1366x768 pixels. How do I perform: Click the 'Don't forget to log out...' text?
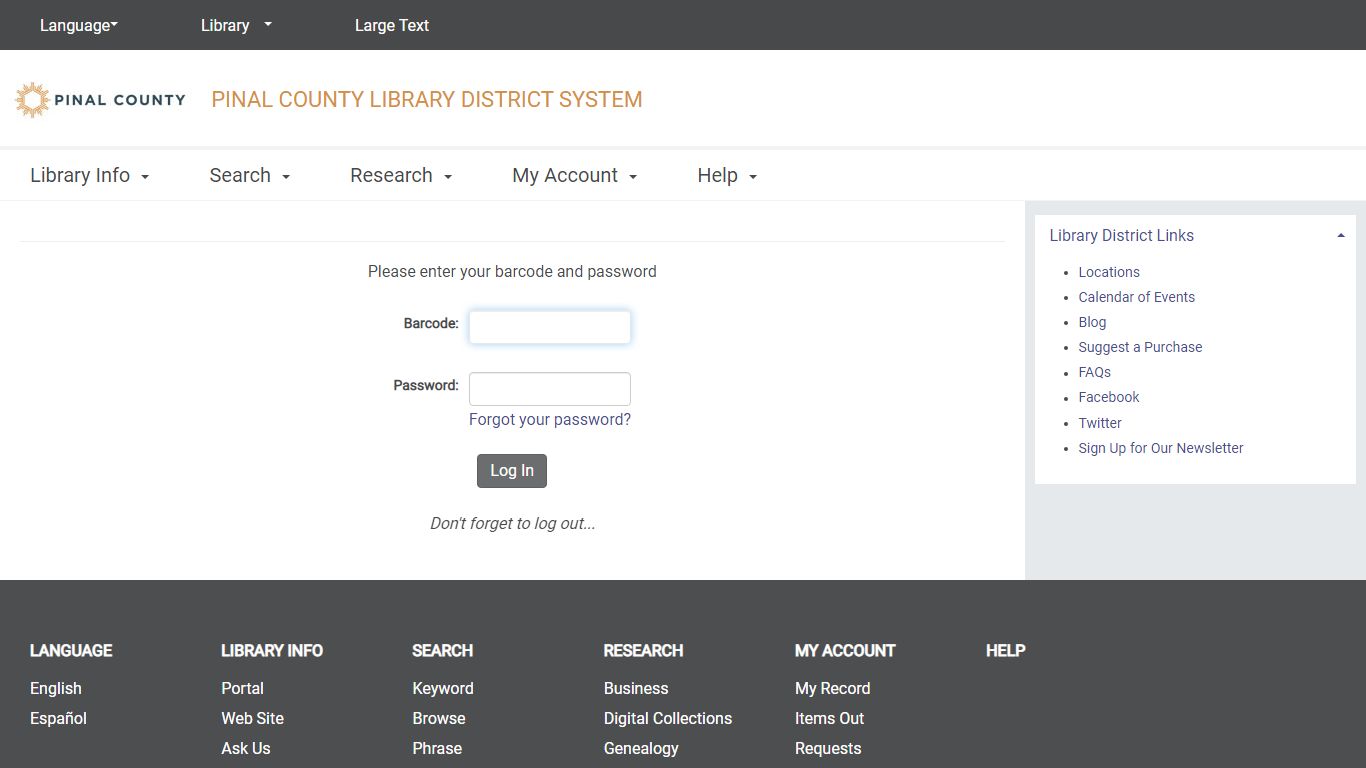click(513, 524)
